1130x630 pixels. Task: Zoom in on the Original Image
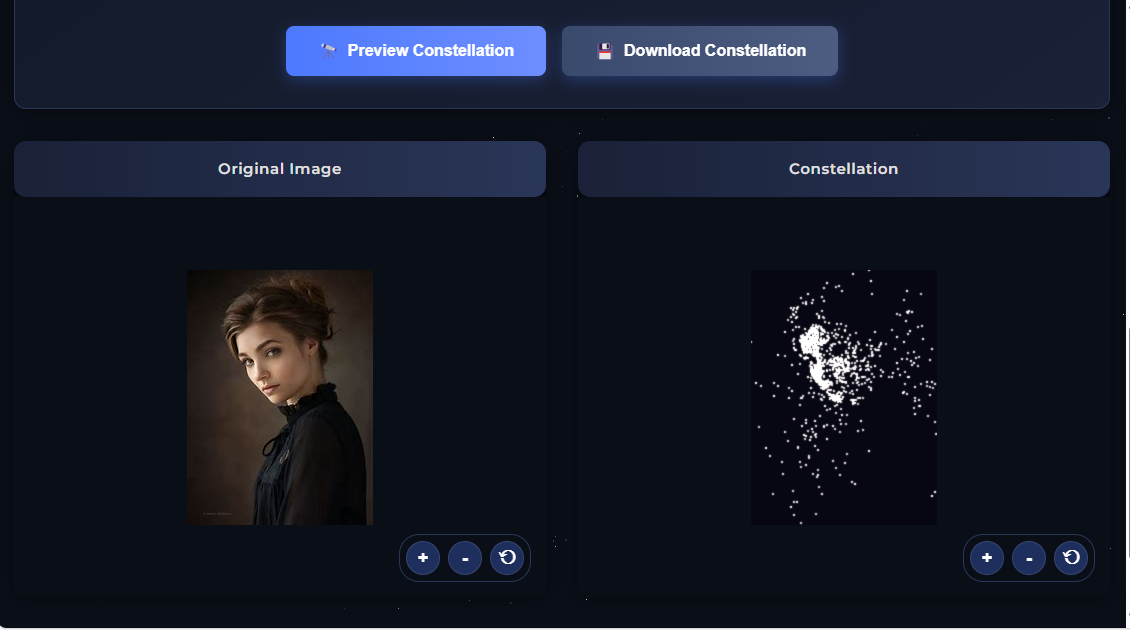point(423,558)
